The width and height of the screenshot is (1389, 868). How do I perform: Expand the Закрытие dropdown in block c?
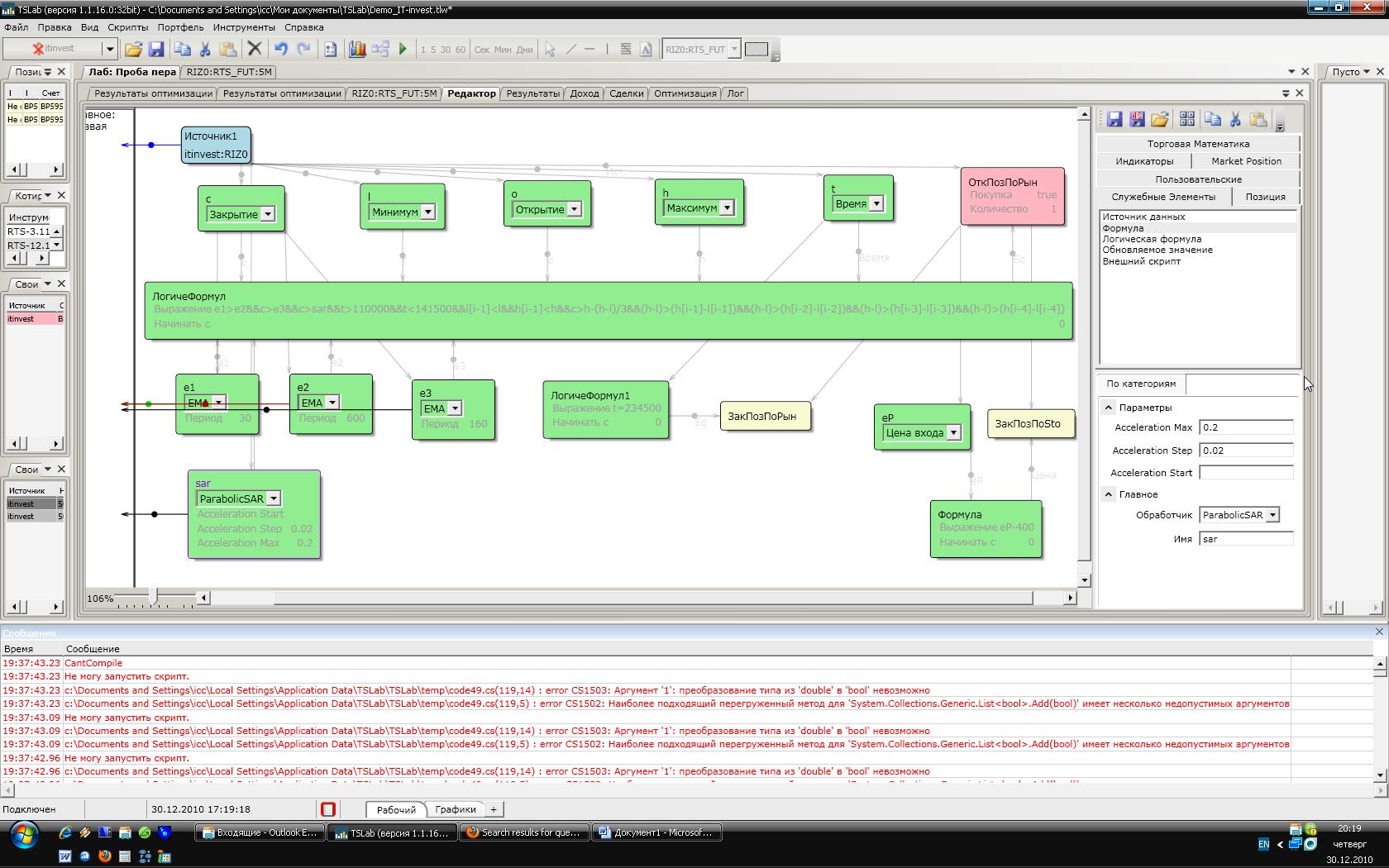pyautogui.click(x=268, y=215)
